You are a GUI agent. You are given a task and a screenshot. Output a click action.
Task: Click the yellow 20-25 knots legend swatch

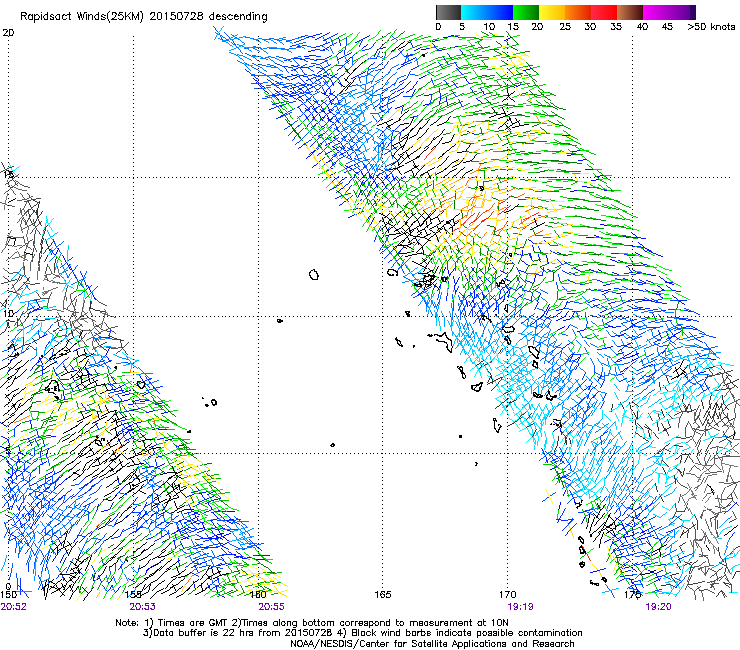click(x=552, y=12)
